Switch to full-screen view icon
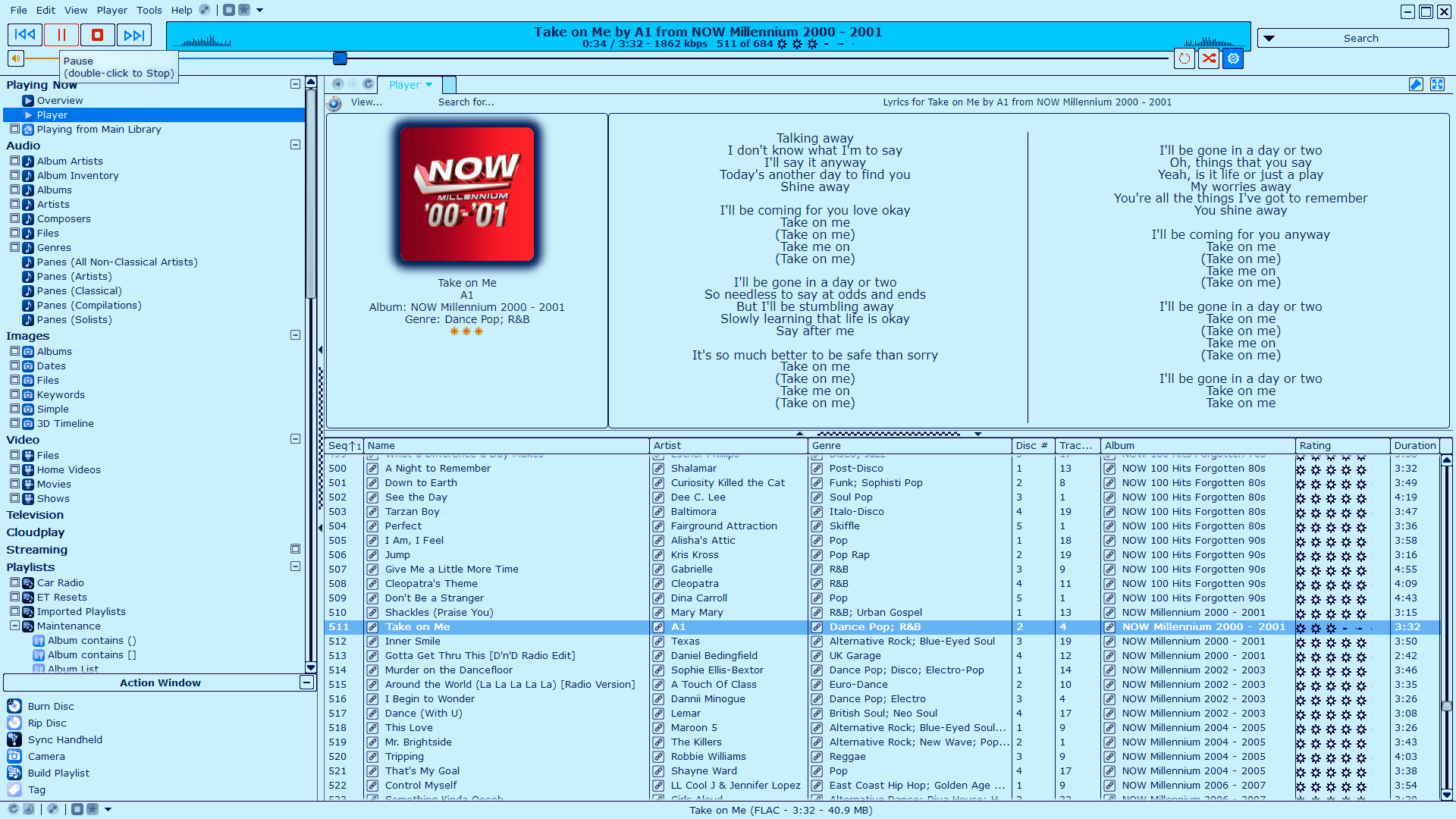Viewport: 1456px width, 819px height. tap(1437, 85)
